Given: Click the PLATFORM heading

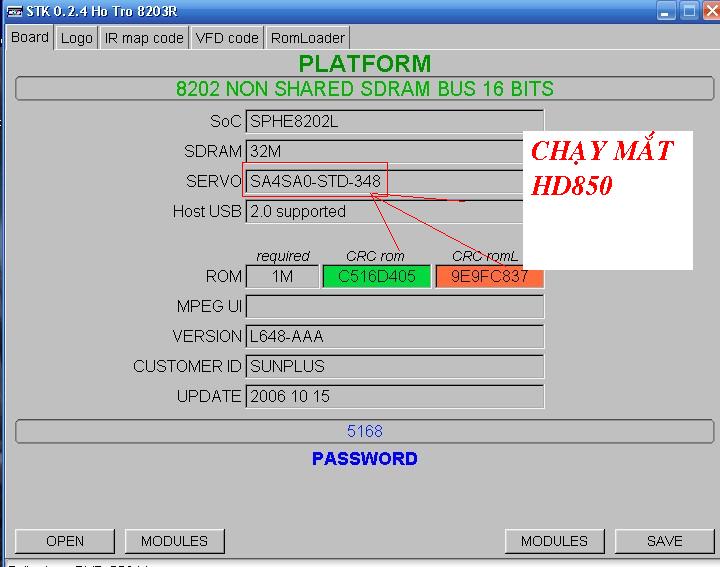Looking at the screenshot, I should point(365,63).
